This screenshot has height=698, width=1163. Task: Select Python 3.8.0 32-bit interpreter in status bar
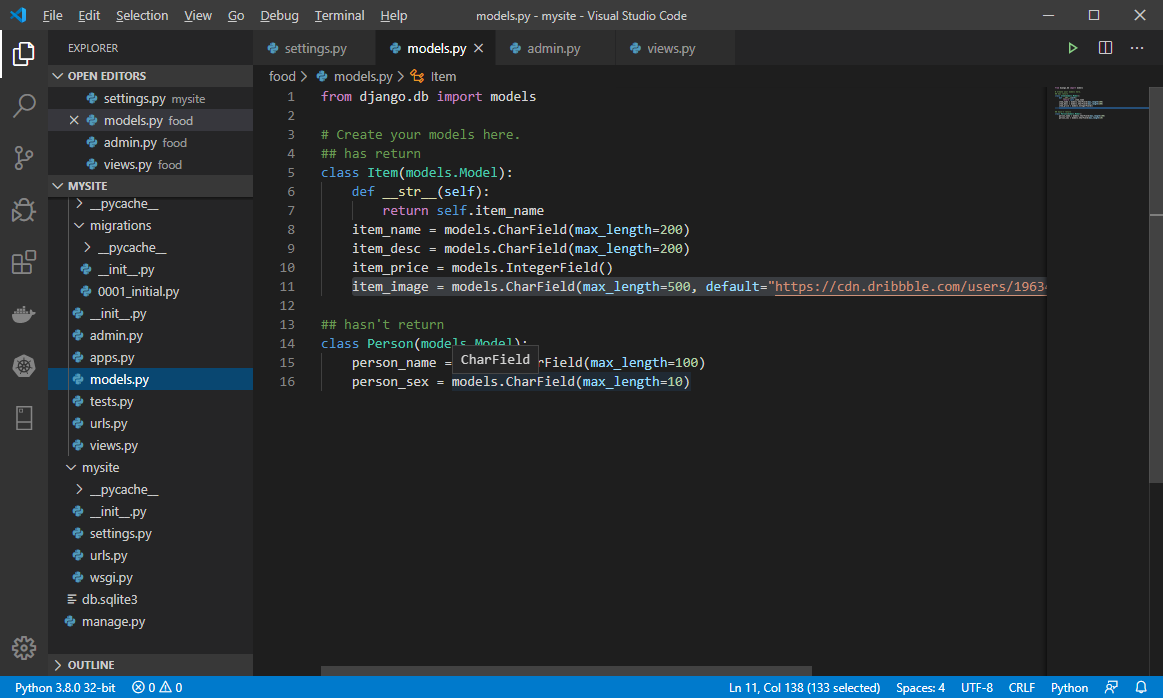click(65, 688)
